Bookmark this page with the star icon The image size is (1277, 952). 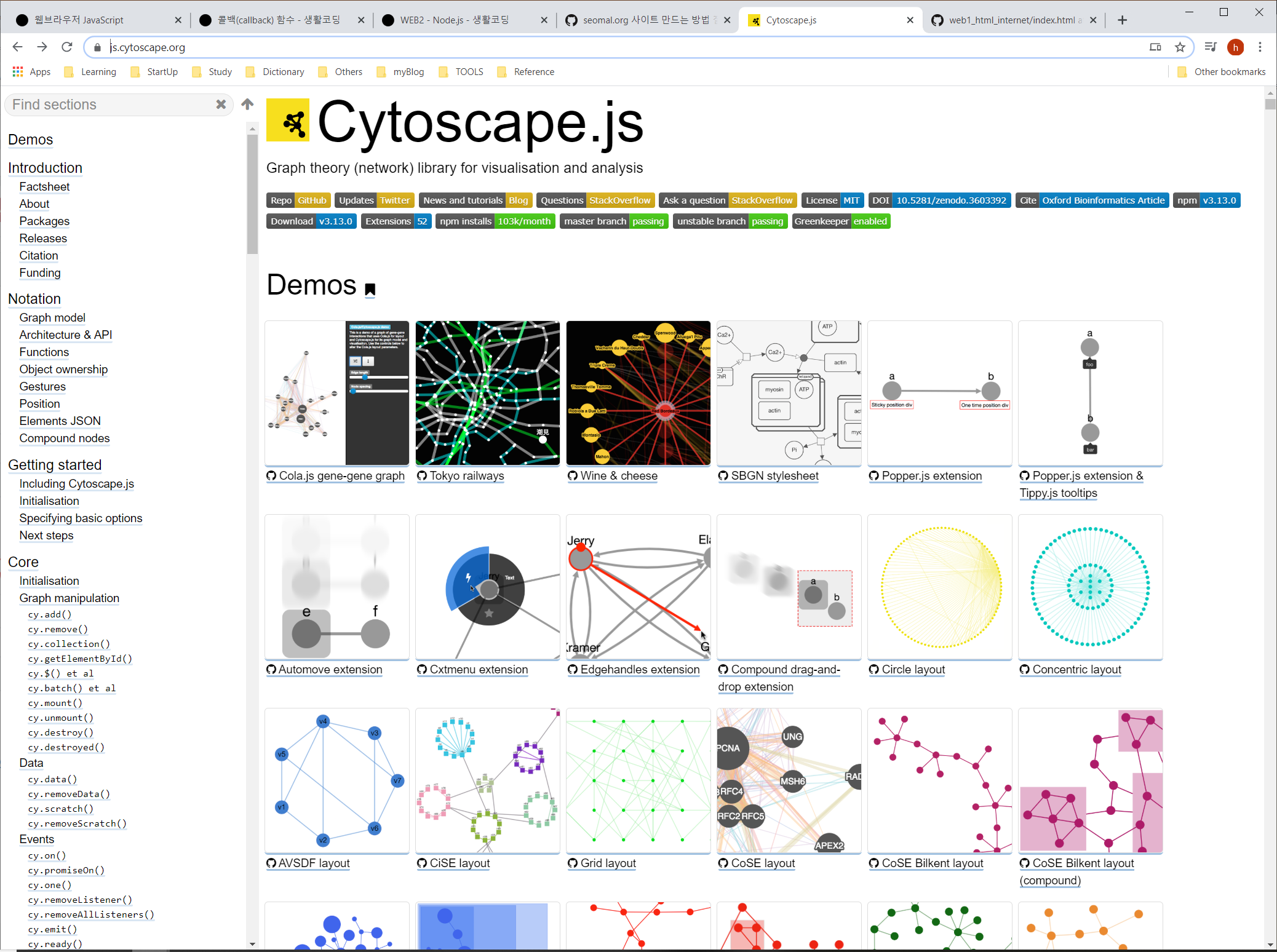[x=1180, y=47]
